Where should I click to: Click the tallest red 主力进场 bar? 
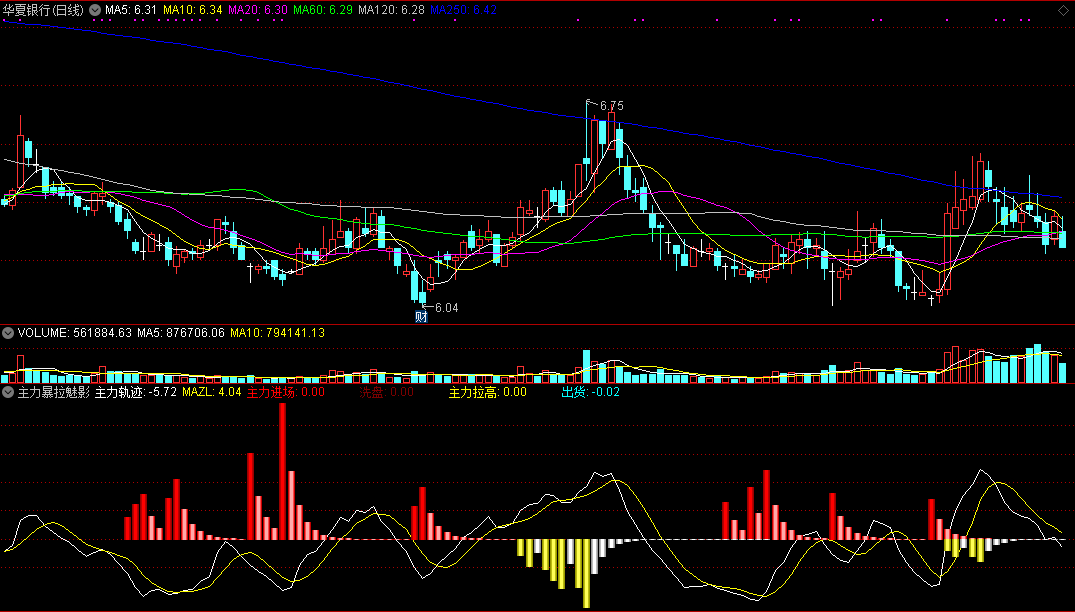pyautogui.click(x=282, y=472)
